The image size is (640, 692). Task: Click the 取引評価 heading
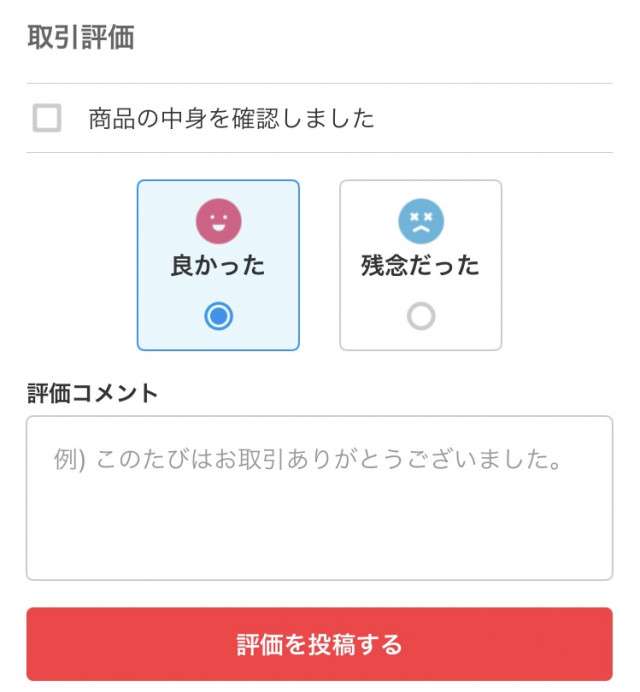coord(81,37)
